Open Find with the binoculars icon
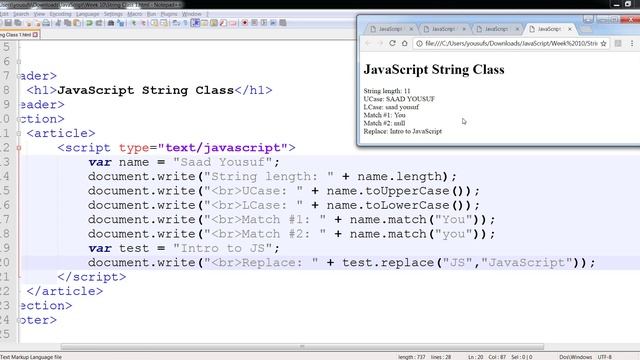The height and width of the screenshot is (360, 640). pos(111,23)
